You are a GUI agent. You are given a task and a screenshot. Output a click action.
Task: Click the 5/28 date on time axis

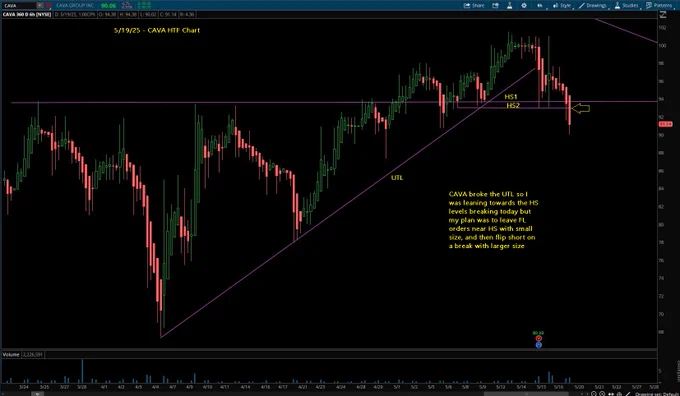(x=655, y=386)
